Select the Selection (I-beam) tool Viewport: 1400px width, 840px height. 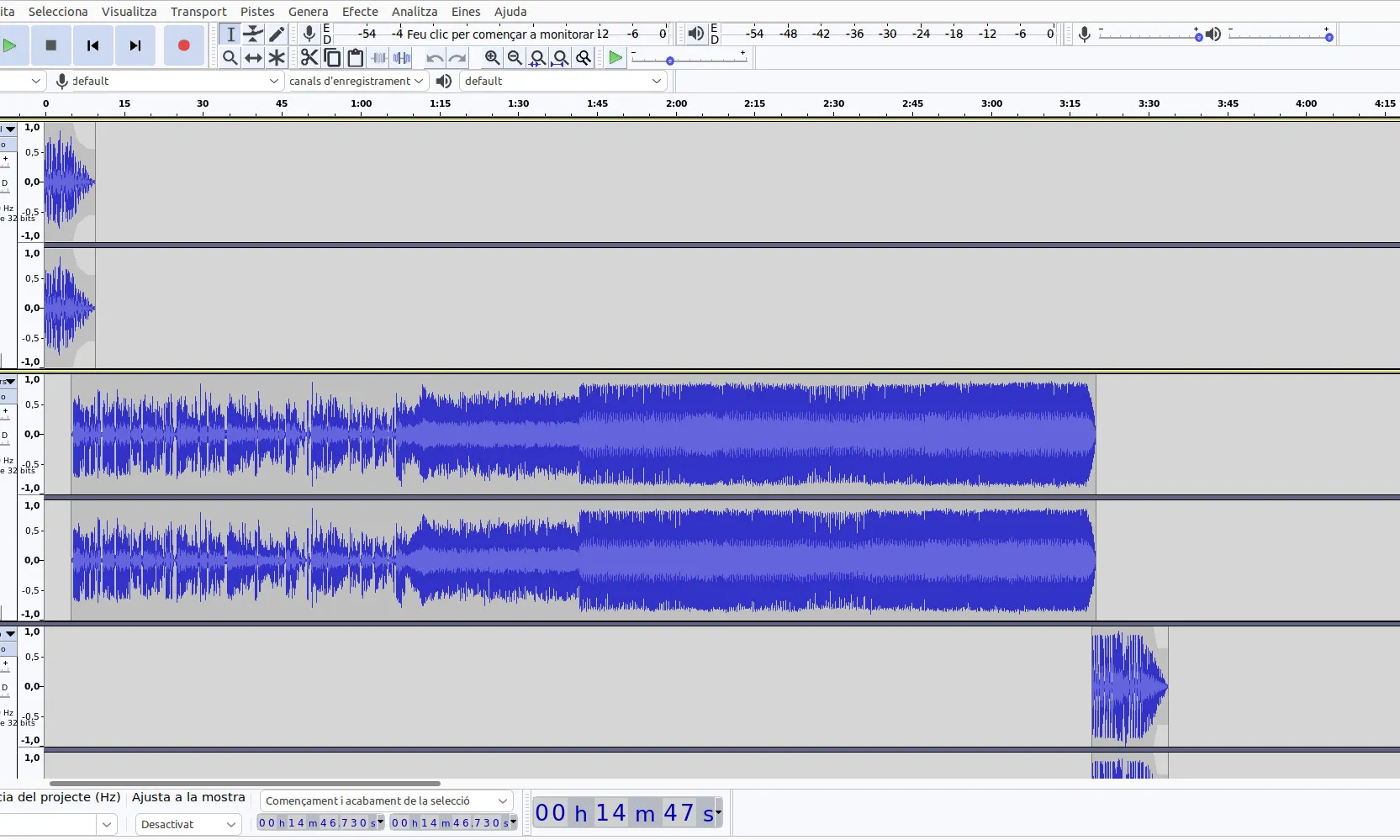point(230,34)
